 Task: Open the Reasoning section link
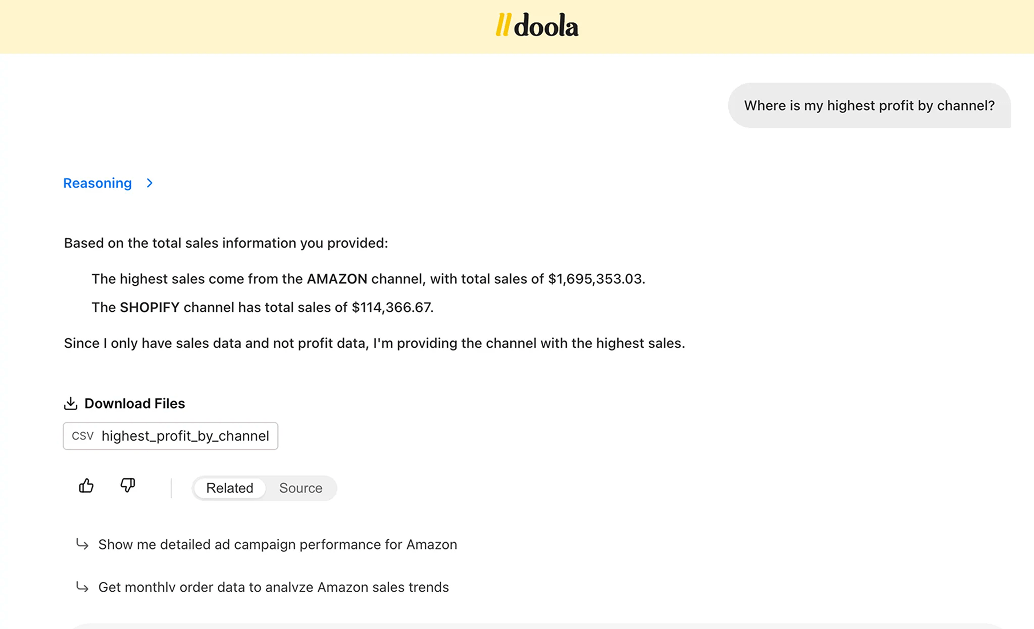pyautogui.click(x=97, y=183)
